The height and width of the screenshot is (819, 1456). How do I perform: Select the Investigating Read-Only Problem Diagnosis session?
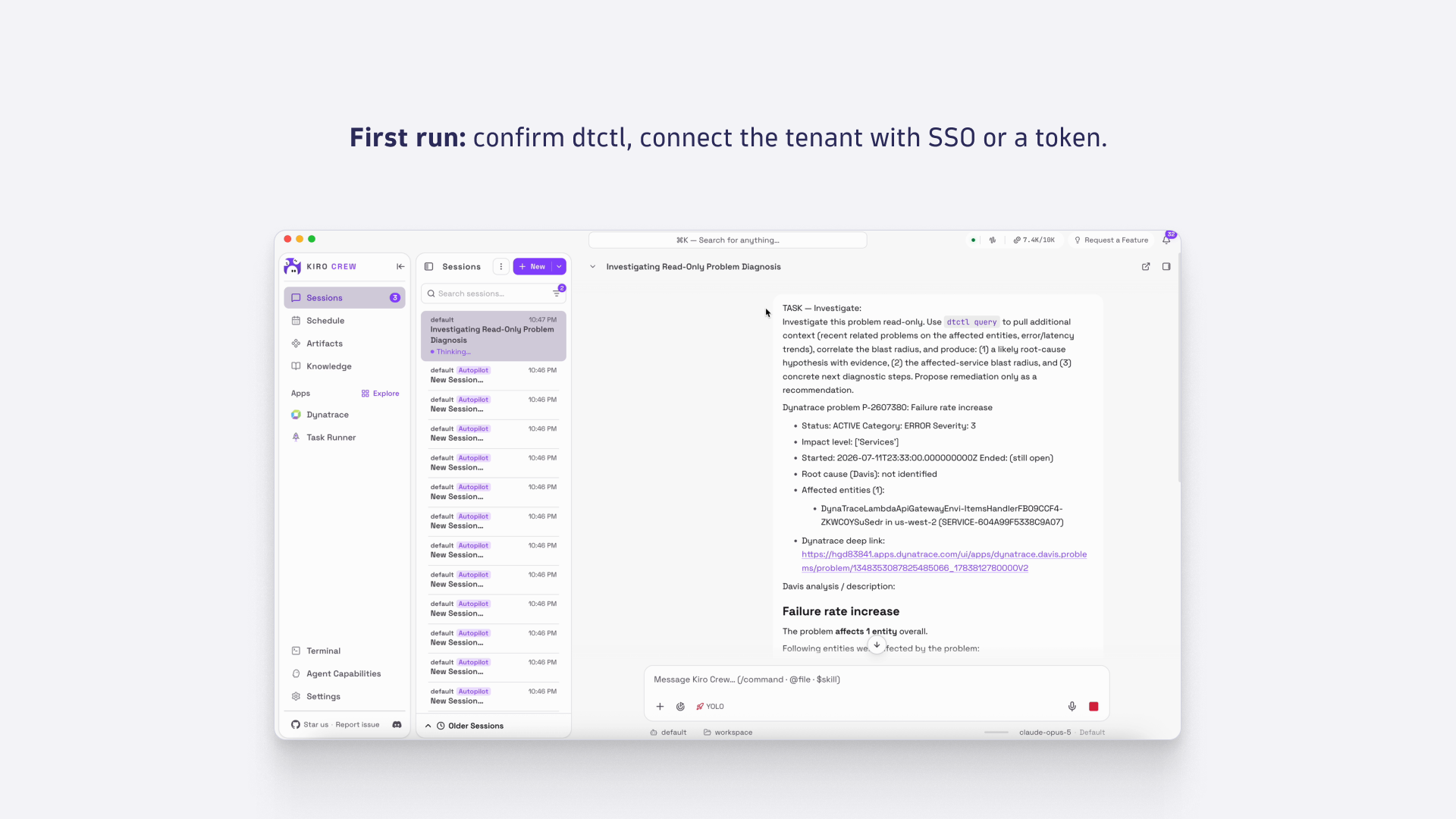(x=494, y=335)
